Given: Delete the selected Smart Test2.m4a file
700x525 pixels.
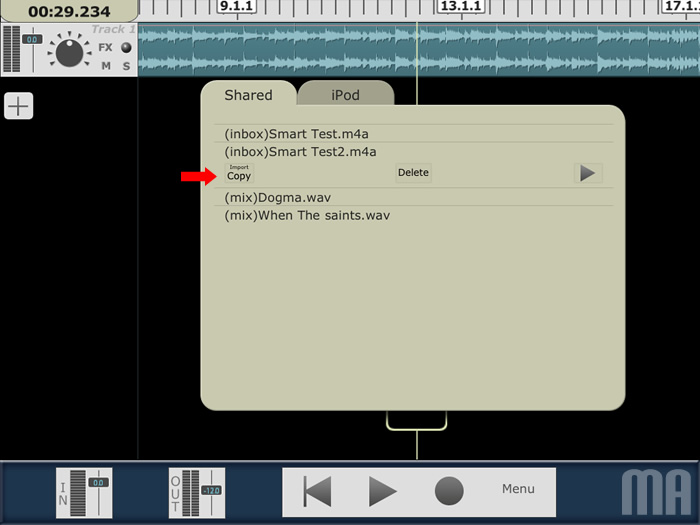Looking at the screenshot, I should pyautogui.click(x=413, y=173).
